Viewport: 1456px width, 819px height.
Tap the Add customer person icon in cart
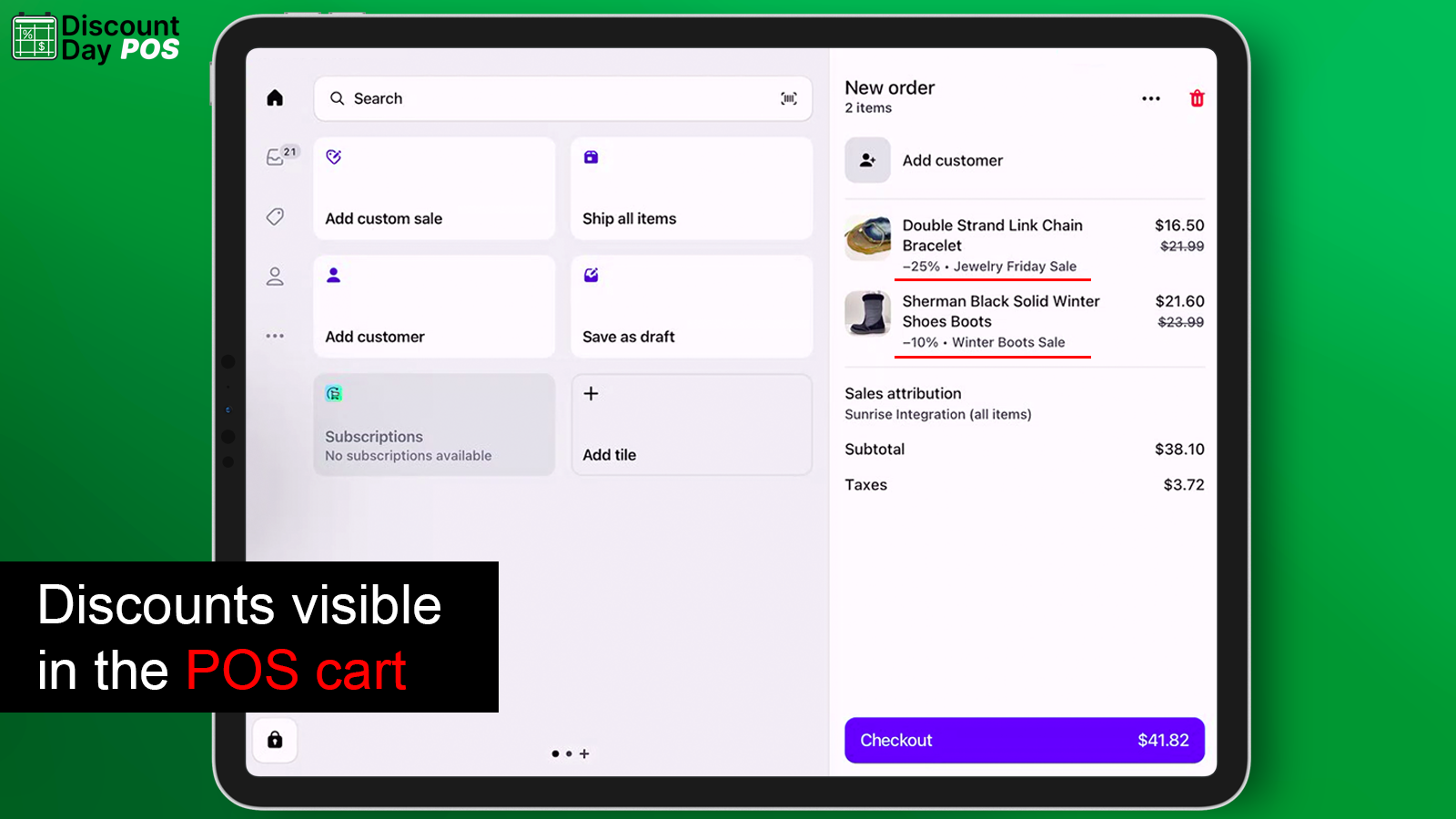pyautogui.click(x=866, y=160)
